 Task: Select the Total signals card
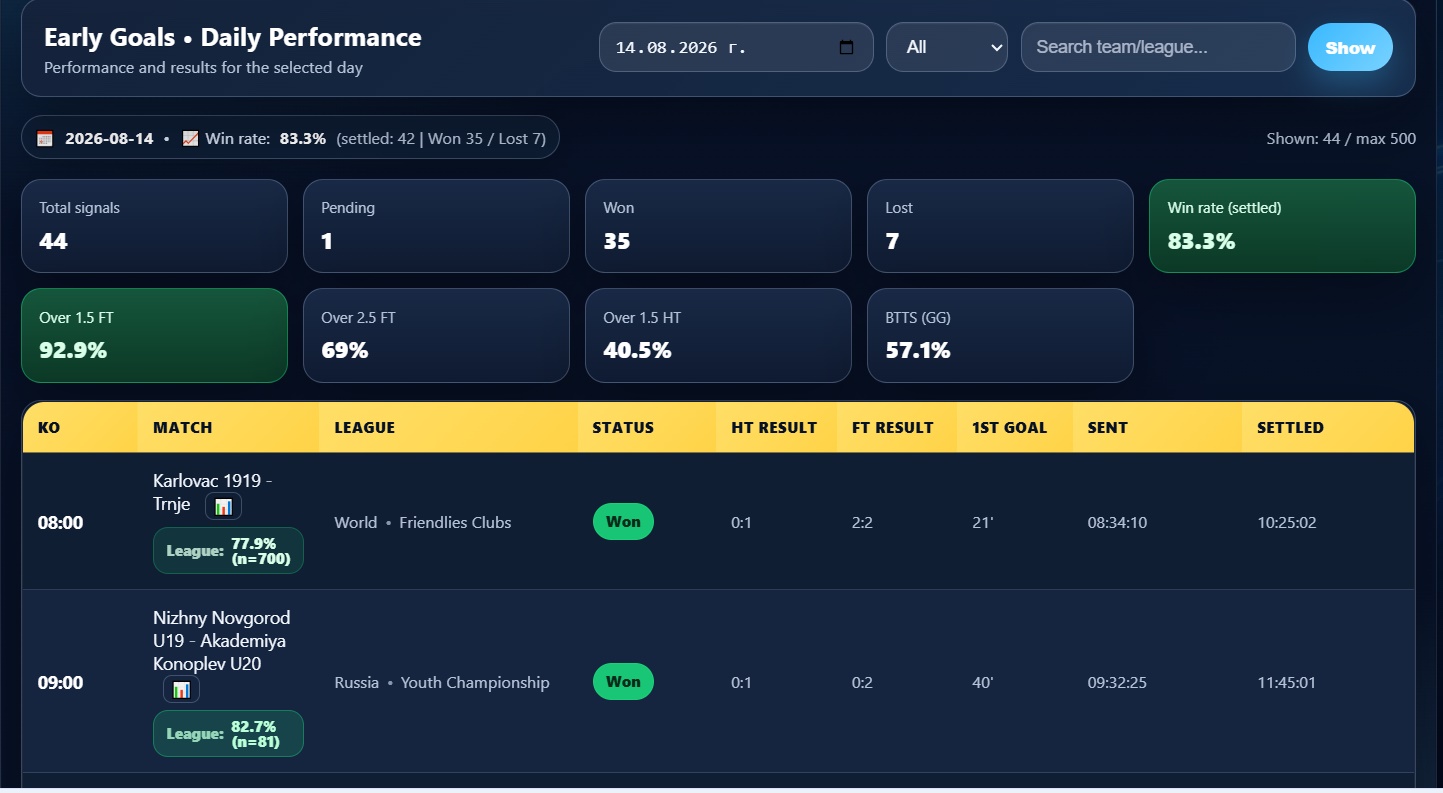(154, 226)
